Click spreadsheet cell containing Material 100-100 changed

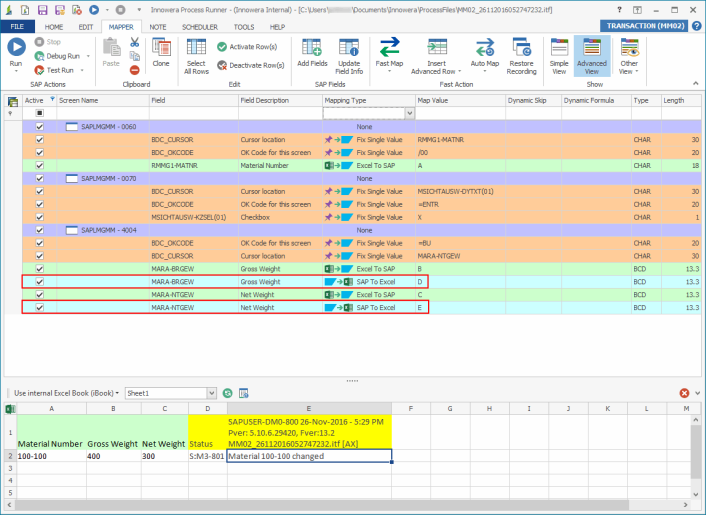pos(308,456)
